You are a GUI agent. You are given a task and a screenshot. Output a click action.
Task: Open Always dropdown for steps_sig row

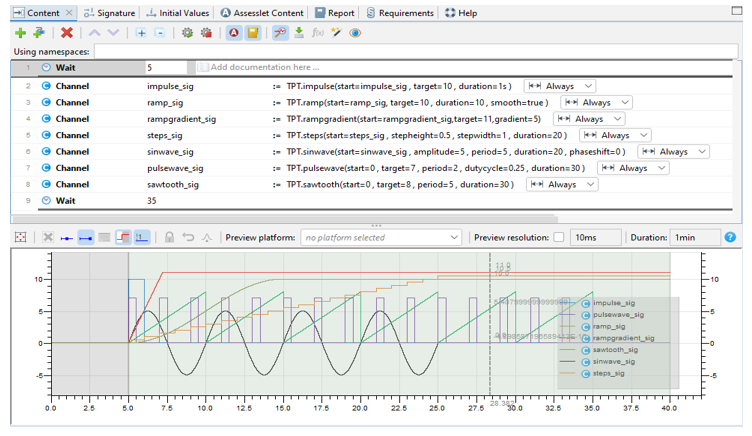pyautogui.click(x=616, y=135)
